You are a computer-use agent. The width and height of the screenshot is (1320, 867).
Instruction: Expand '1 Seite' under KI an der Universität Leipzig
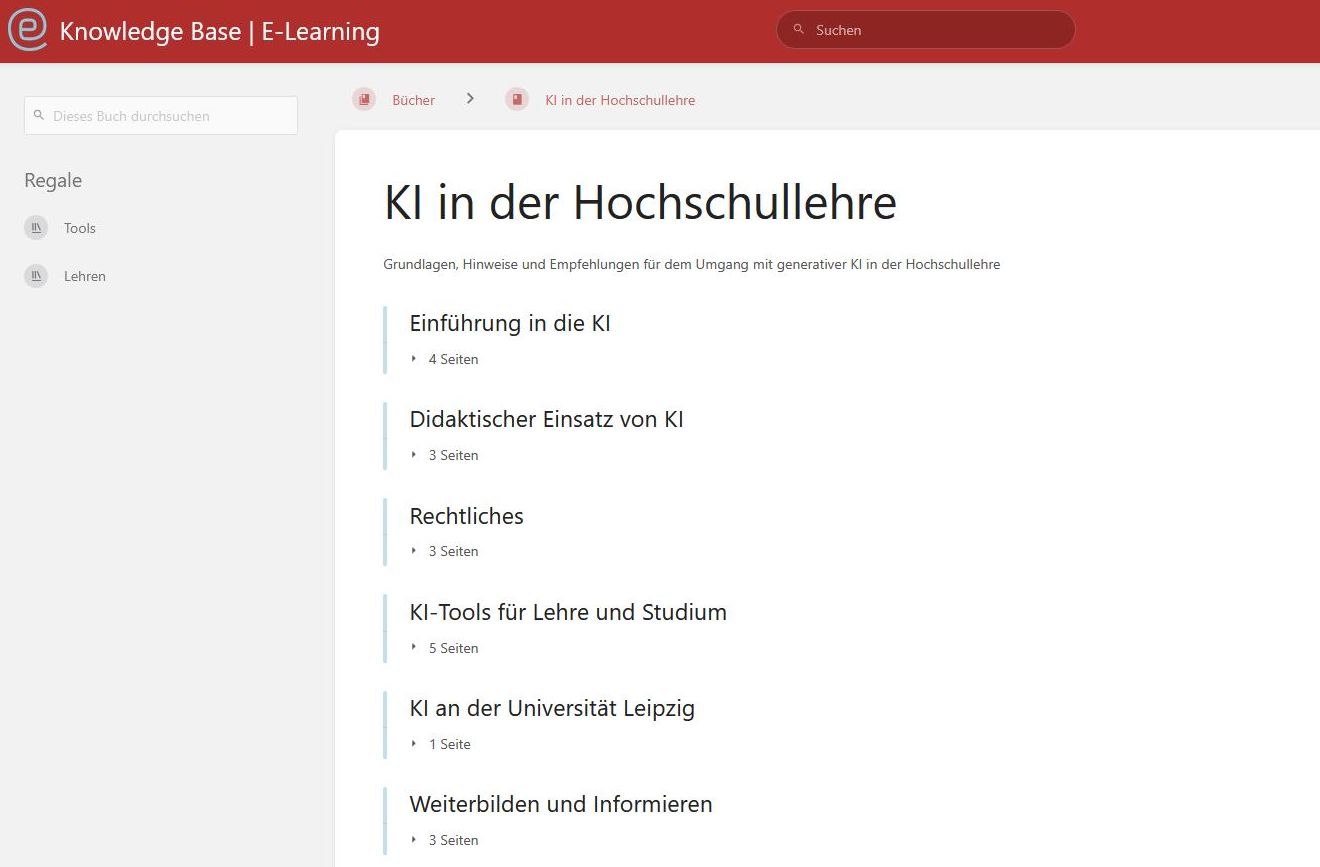tap(441, 744)
